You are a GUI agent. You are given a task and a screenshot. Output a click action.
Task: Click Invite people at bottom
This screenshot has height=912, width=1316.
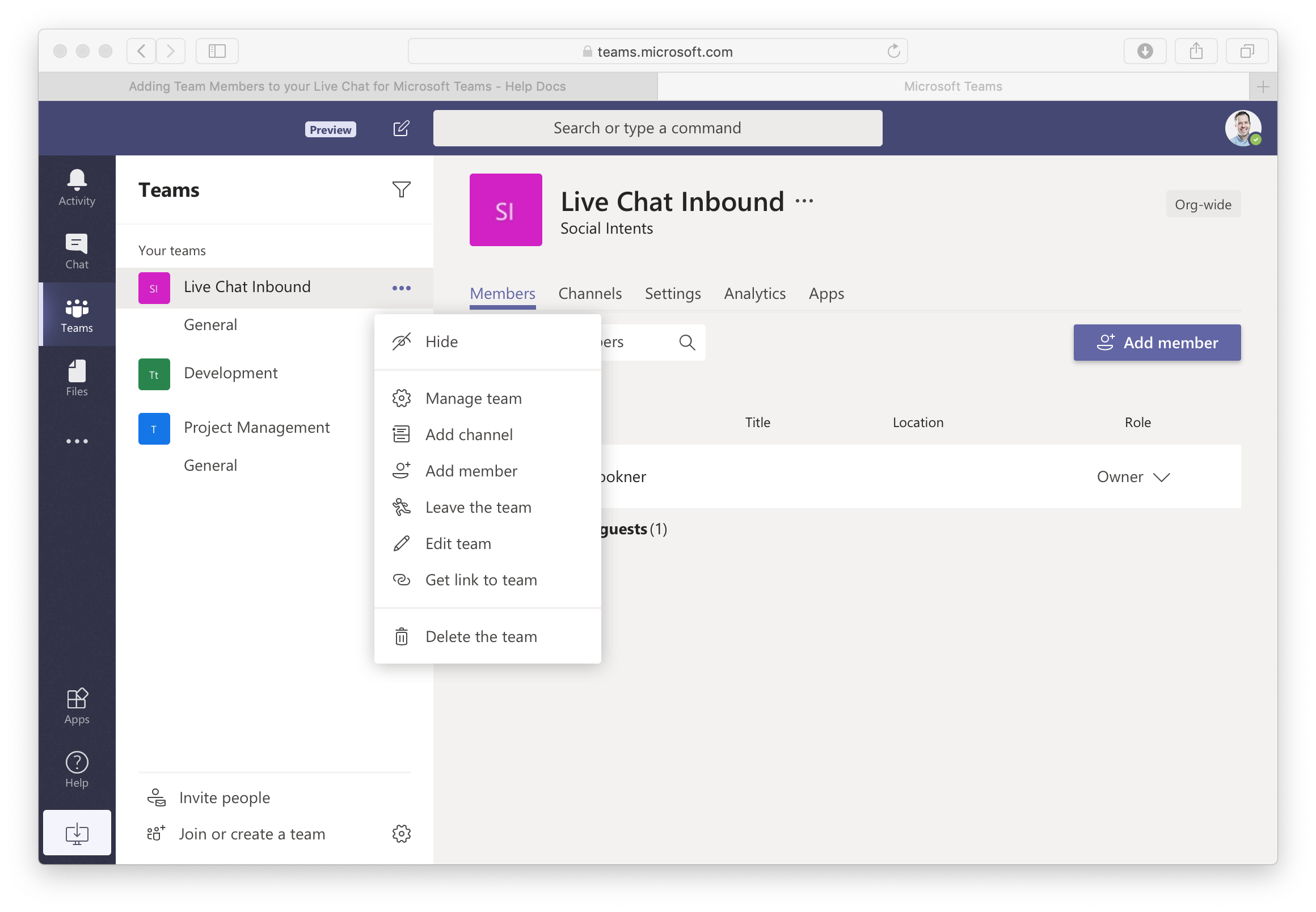(224, 797)
